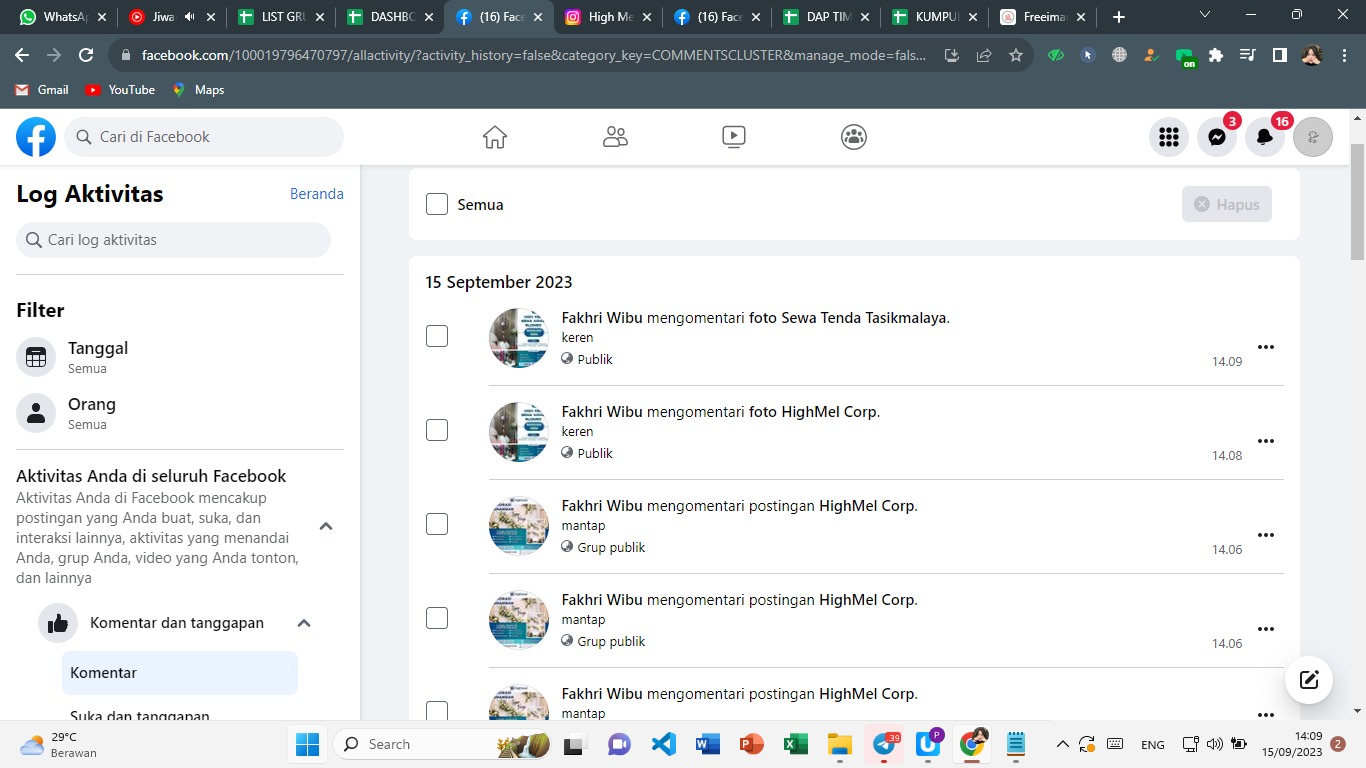The height and width of the screenshot is (768, 1366).
Task: Open a new Chrome tab
Action: (1118, 17)
